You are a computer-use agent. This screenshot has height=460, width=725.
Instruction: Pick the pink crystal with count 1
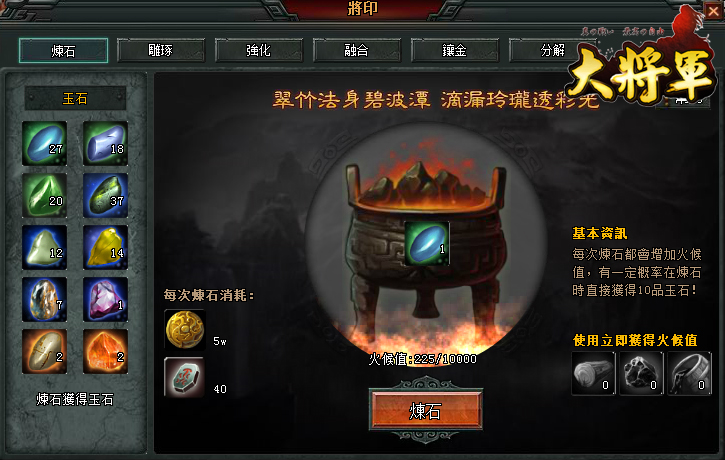(105, 300)
